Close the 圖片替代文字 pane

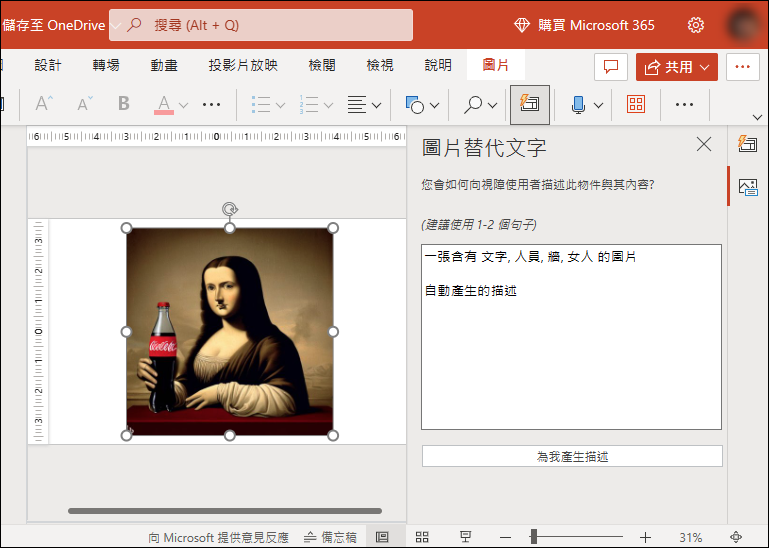click(704, 144)
